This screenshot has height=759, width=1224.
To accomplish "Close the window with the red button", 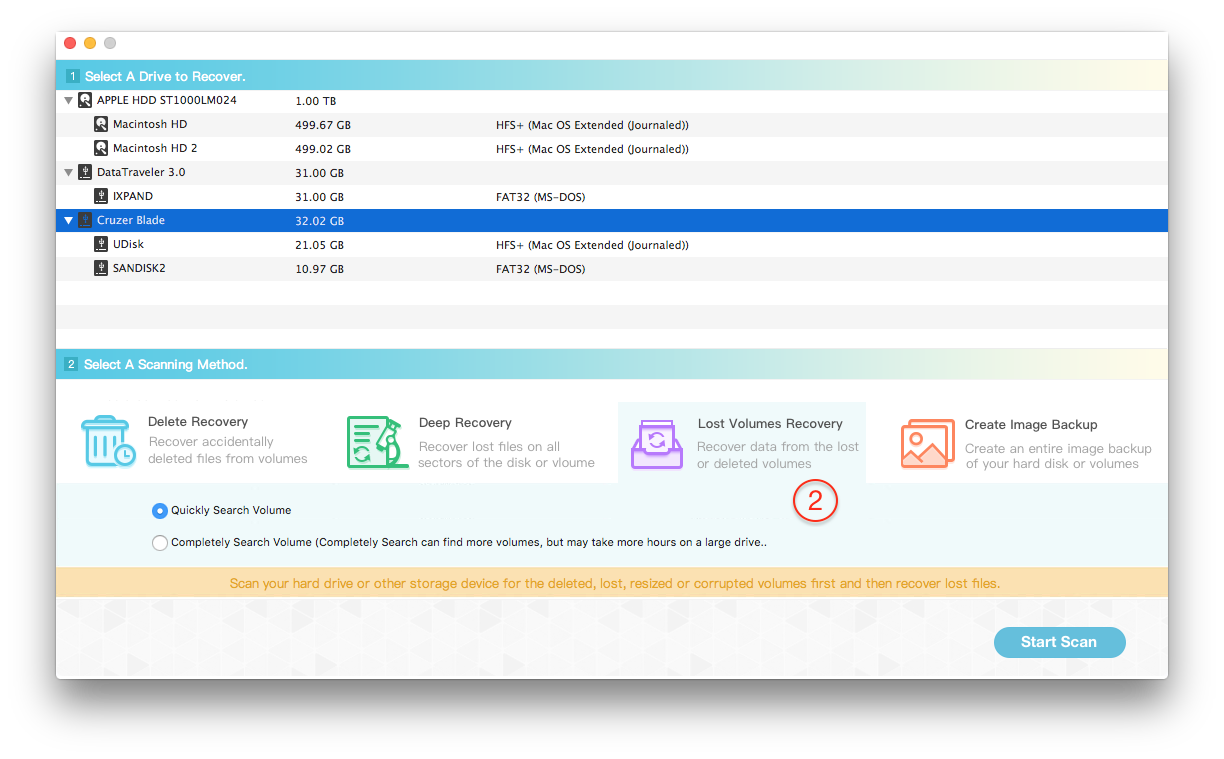I will (x=70, y=43).
